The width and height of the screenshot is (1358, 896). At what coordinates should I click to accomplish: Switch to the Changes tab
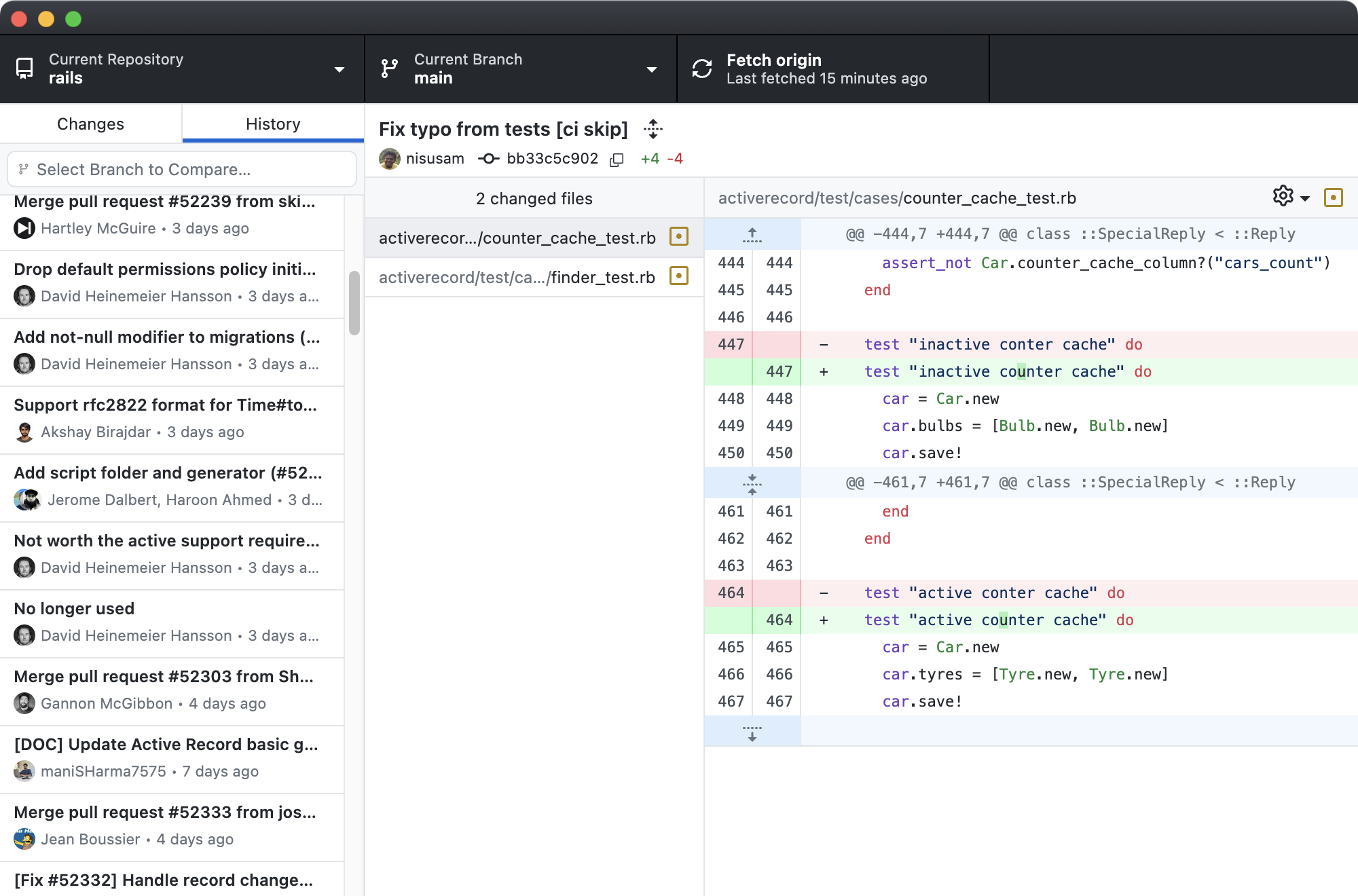(90, 123)
